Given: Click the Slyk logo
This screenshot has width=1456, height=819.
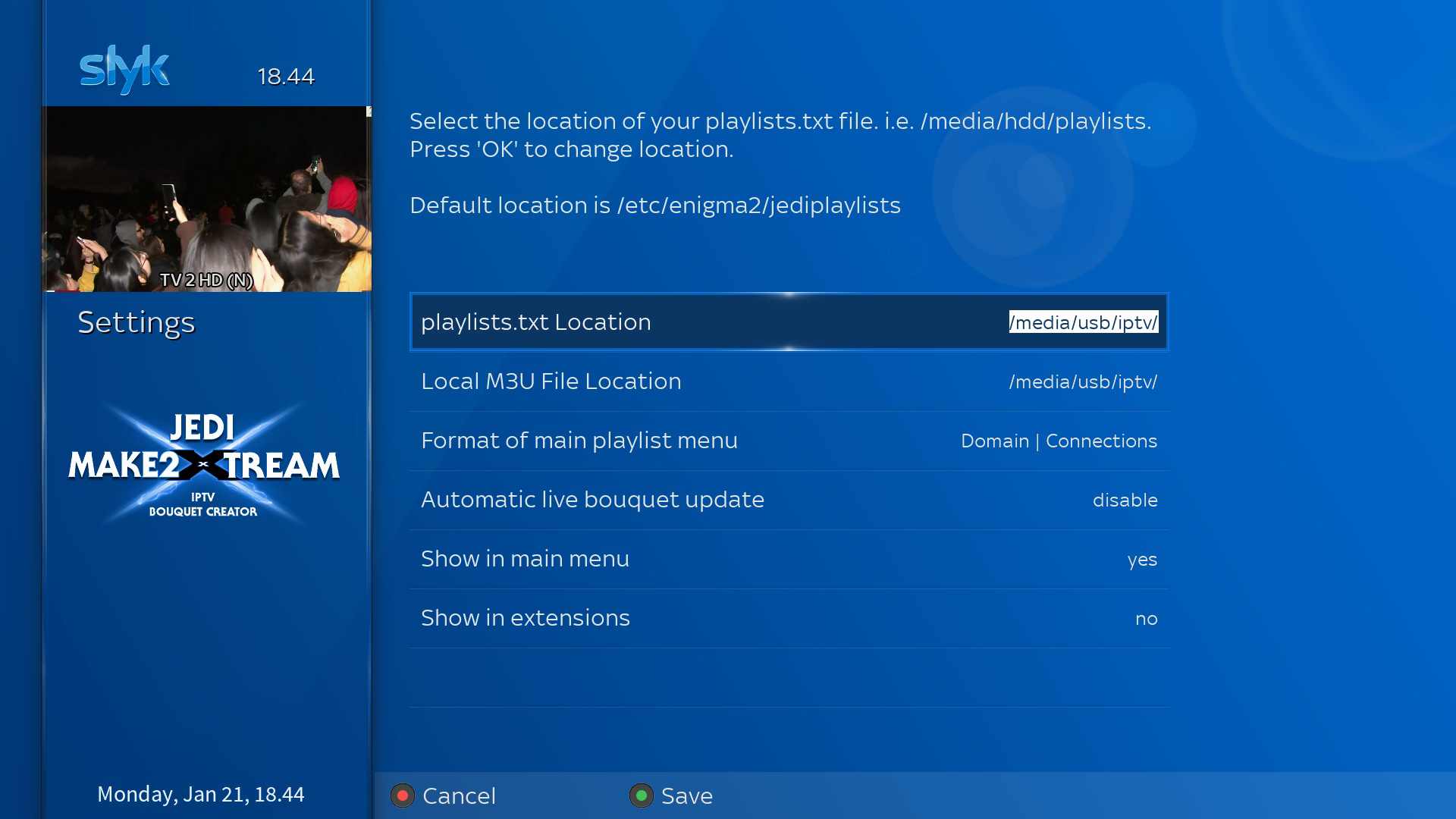Looking at the screenshot, I should pyautogui.click(x=124, y=70).
